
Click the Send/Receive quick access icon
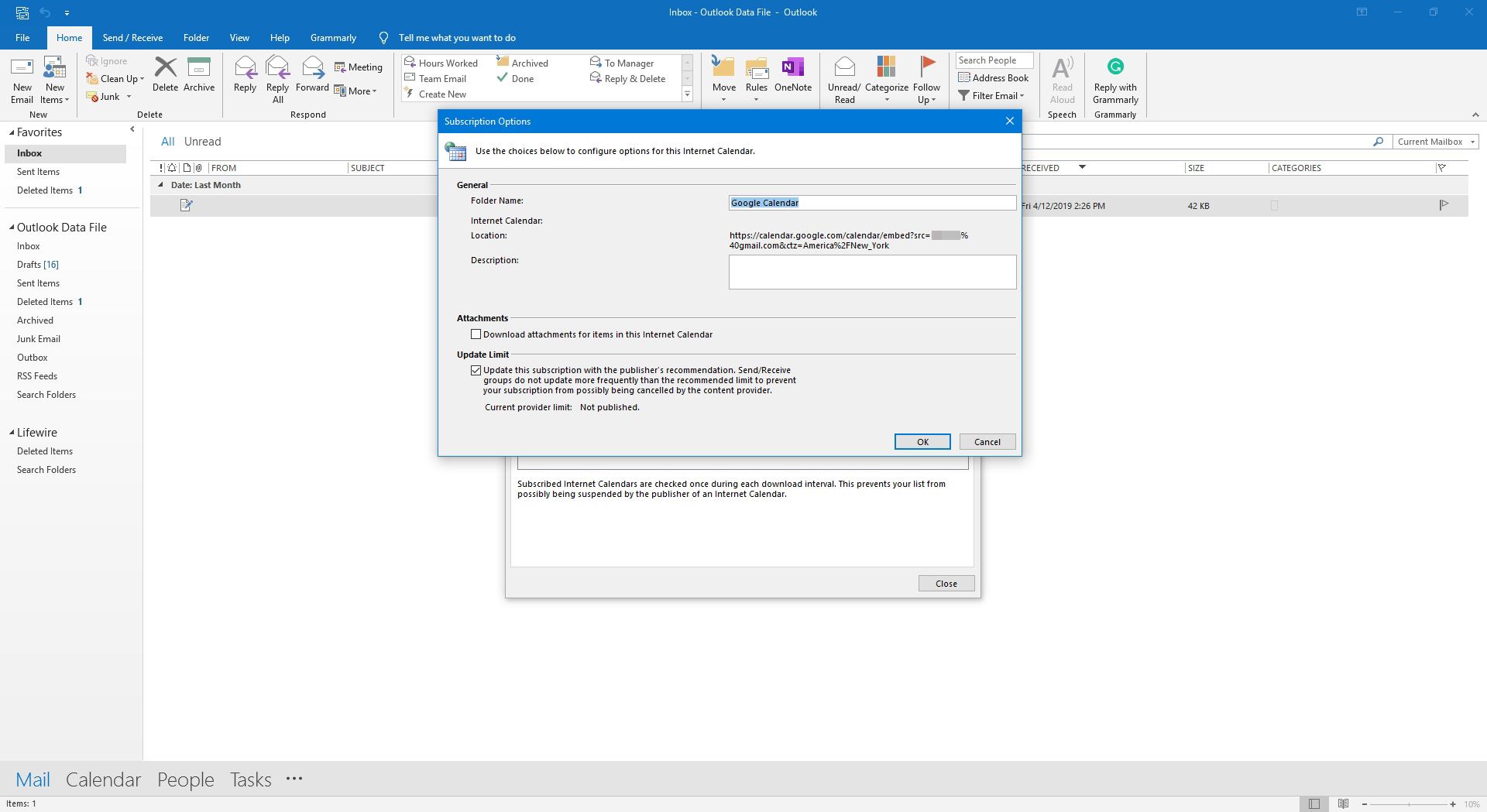pos(22,12)
